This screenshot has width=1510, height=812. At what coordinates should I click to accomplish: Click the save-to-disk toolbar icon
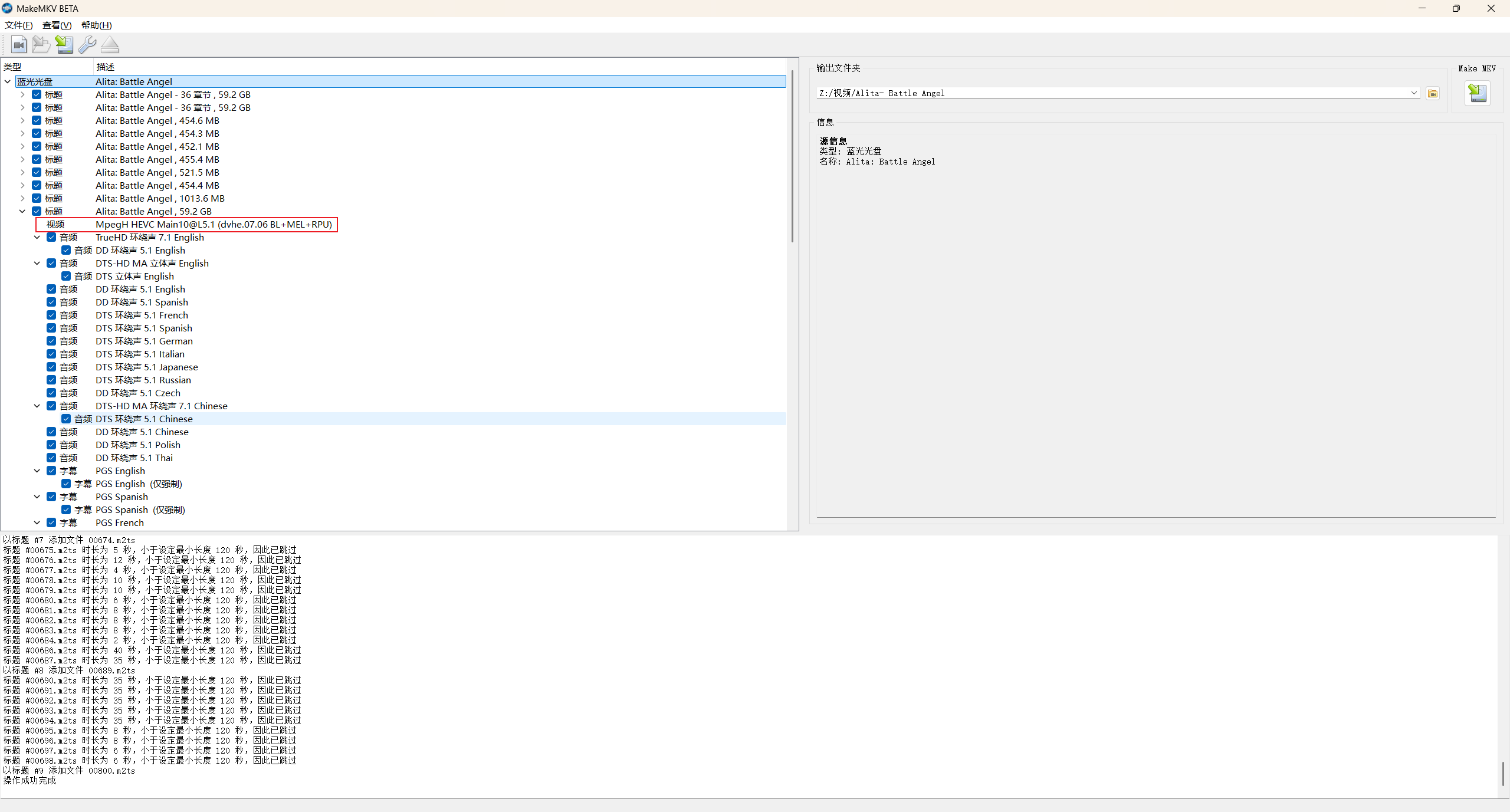point(64,45)
